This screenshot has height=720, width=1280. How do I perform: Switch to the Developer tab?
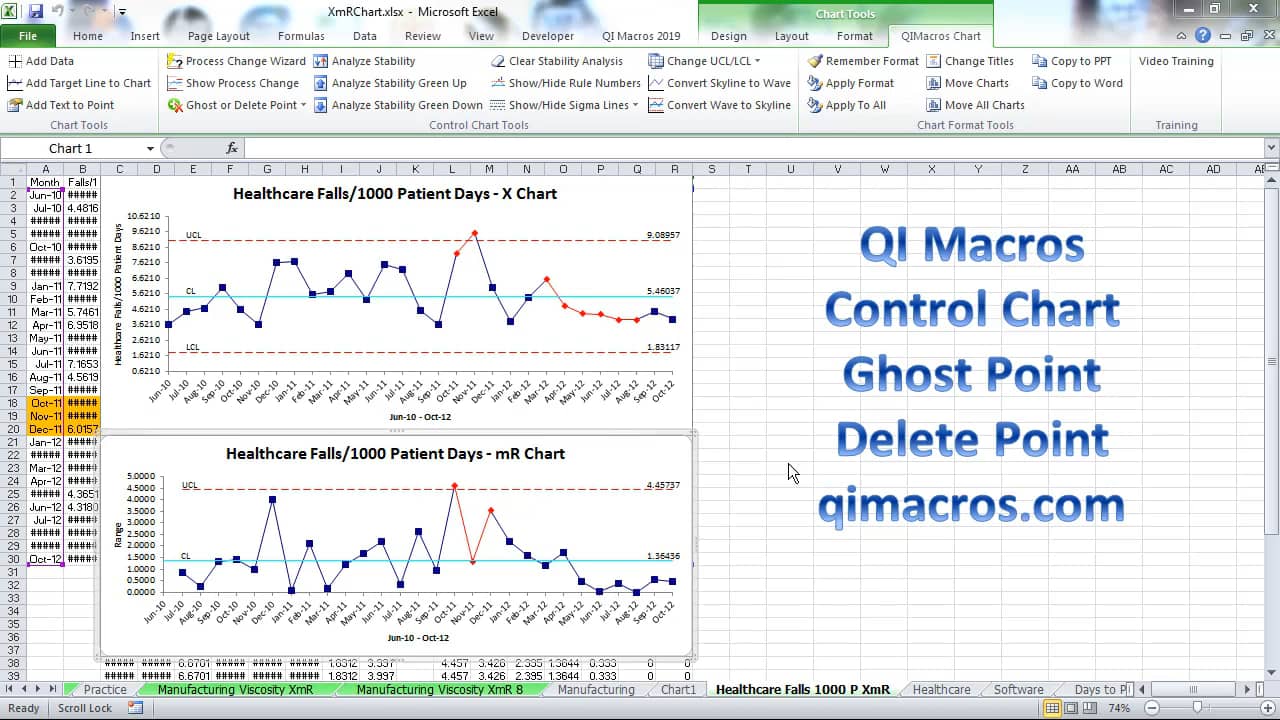[x=548, y=36]
